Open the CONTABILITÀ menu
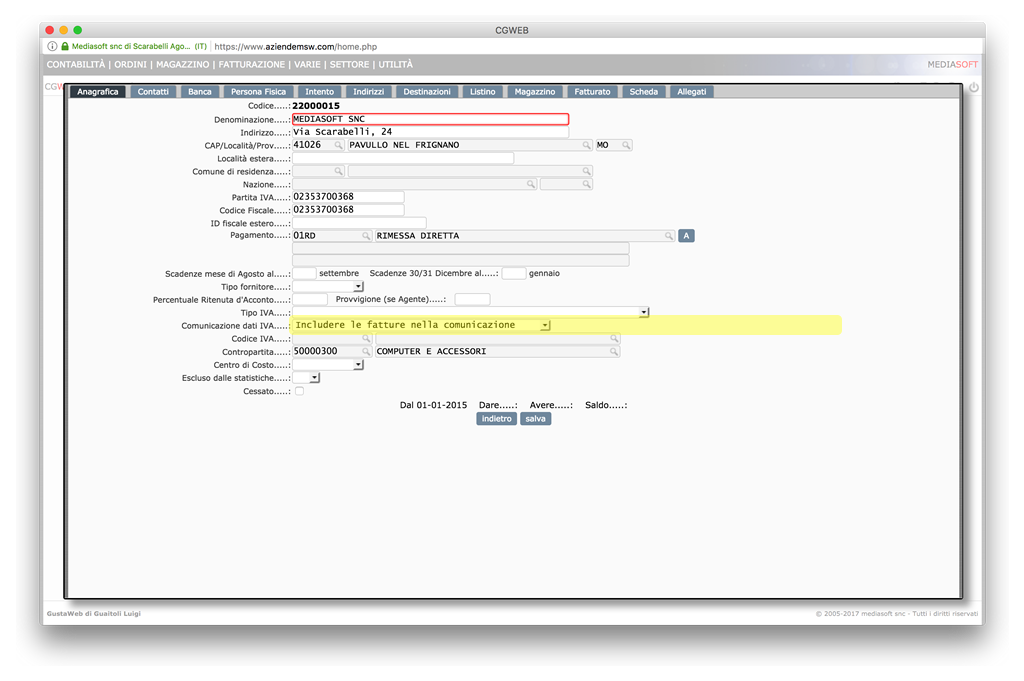This screenshot has height=681, width=1024. [76, 65]
